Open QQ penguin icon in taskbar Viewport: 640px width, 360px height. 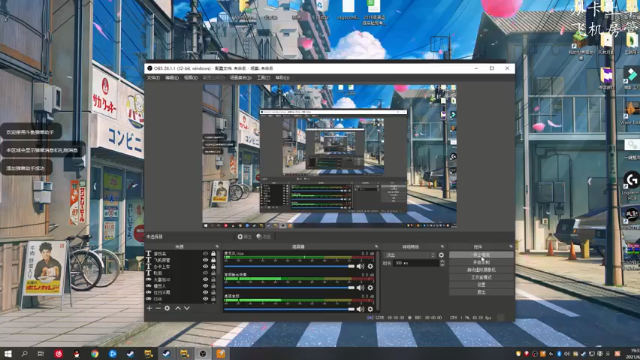[x=76, y=354]
